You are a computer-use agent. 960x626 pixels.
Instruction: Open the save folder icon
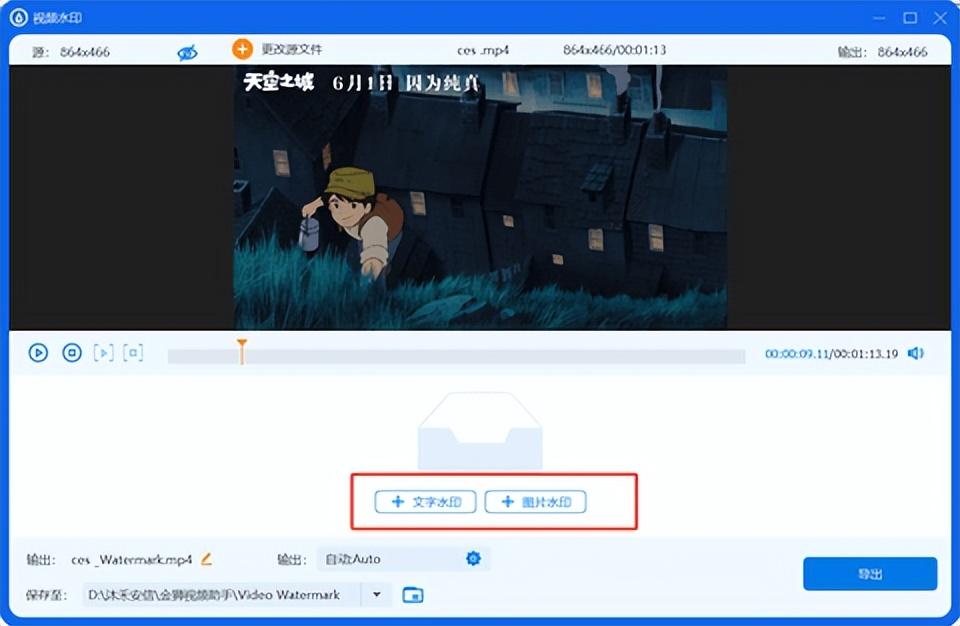413,595
